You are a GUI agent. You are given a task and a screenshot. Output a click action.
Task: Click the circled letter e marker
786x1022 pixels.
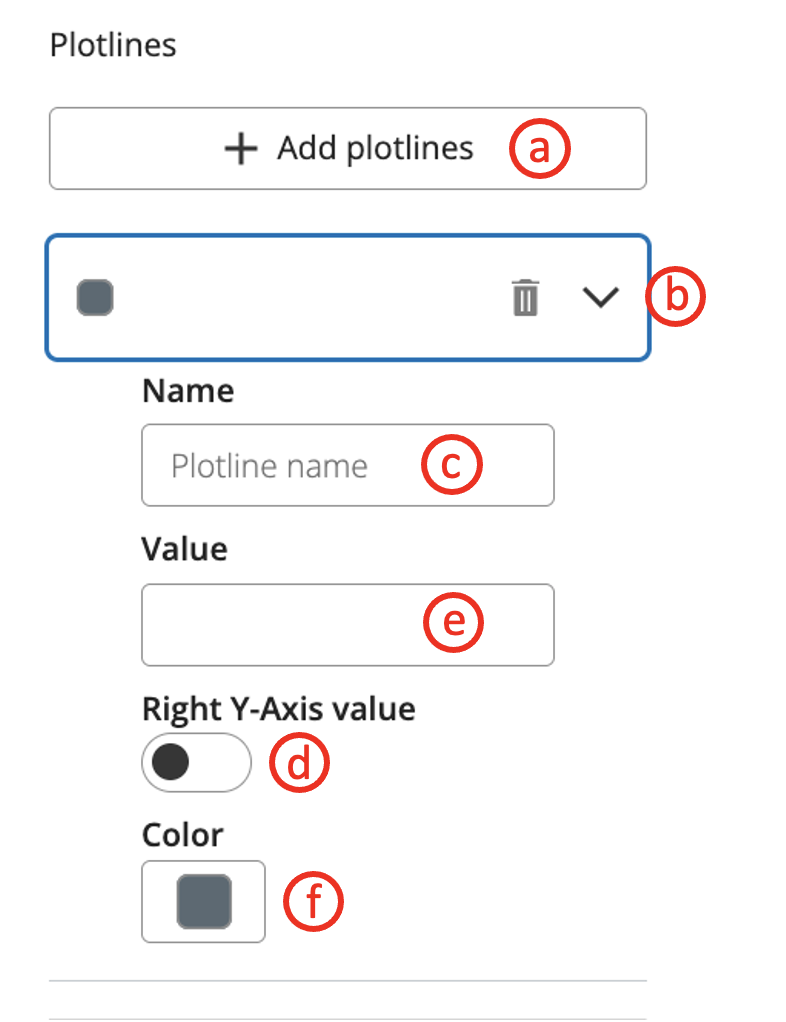tap(454, 623)
